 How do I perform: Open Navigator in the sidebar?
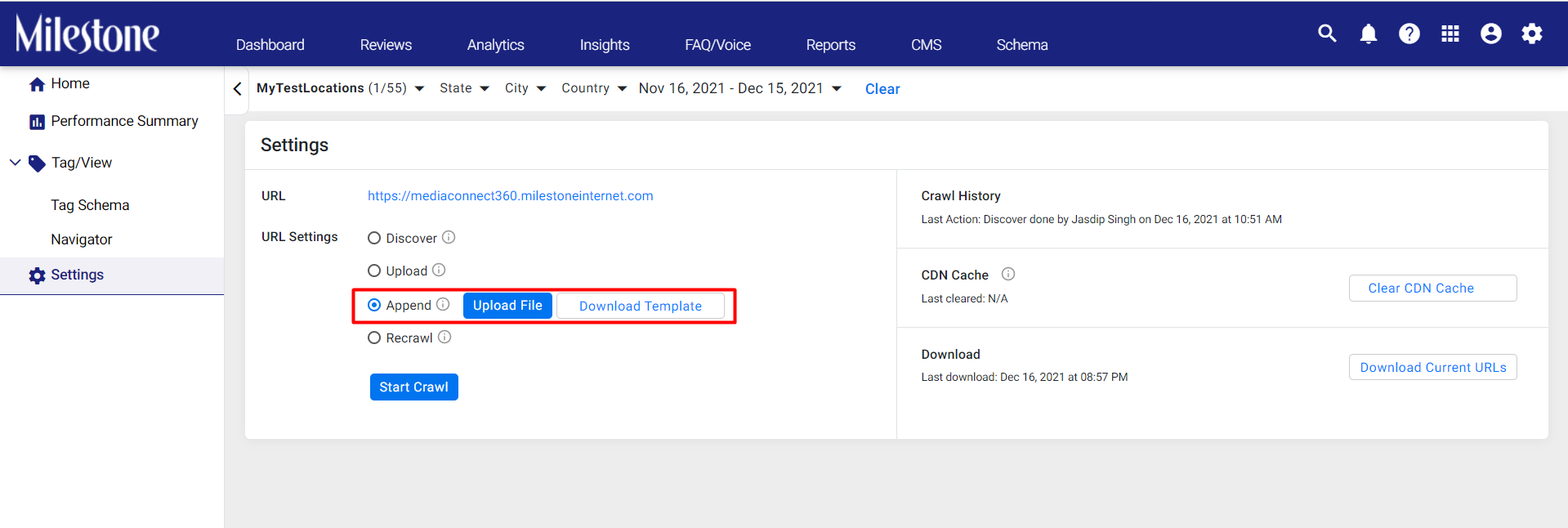(82, 239)
